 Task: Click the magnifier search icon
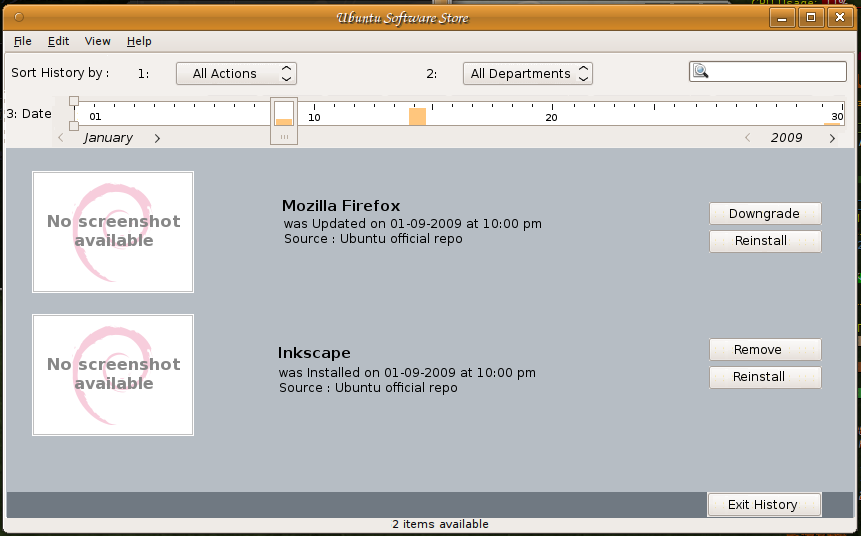701,71
